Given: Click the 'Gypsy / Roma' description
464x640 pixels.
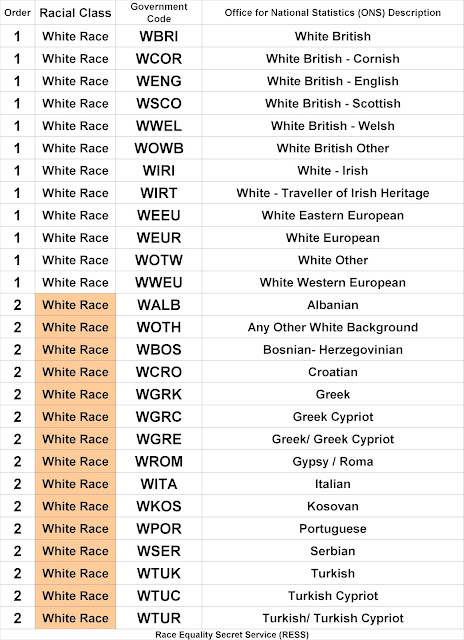Looking at the screenshot, I should coord(333,462).
